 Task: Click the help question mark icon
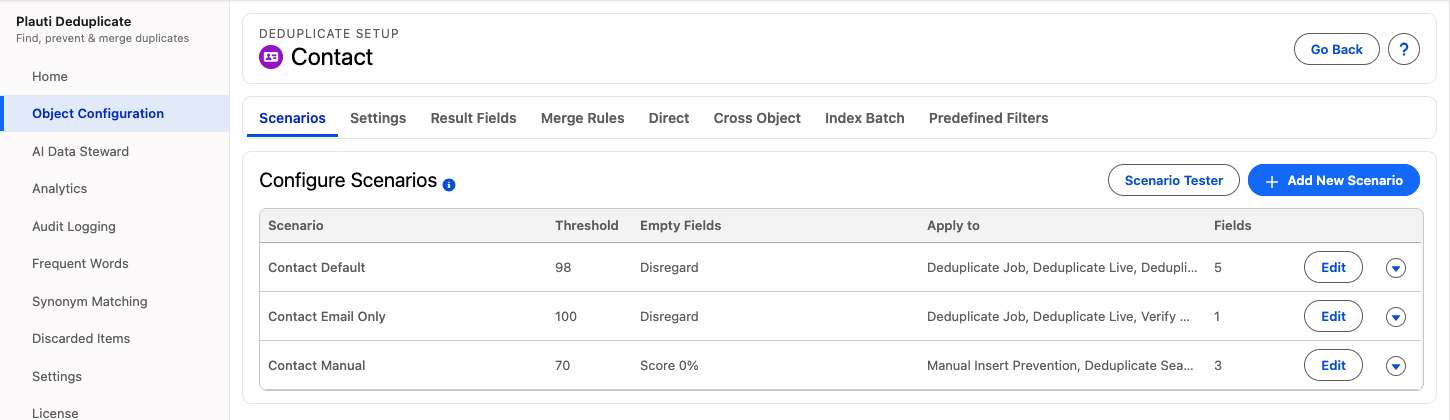1404,49
